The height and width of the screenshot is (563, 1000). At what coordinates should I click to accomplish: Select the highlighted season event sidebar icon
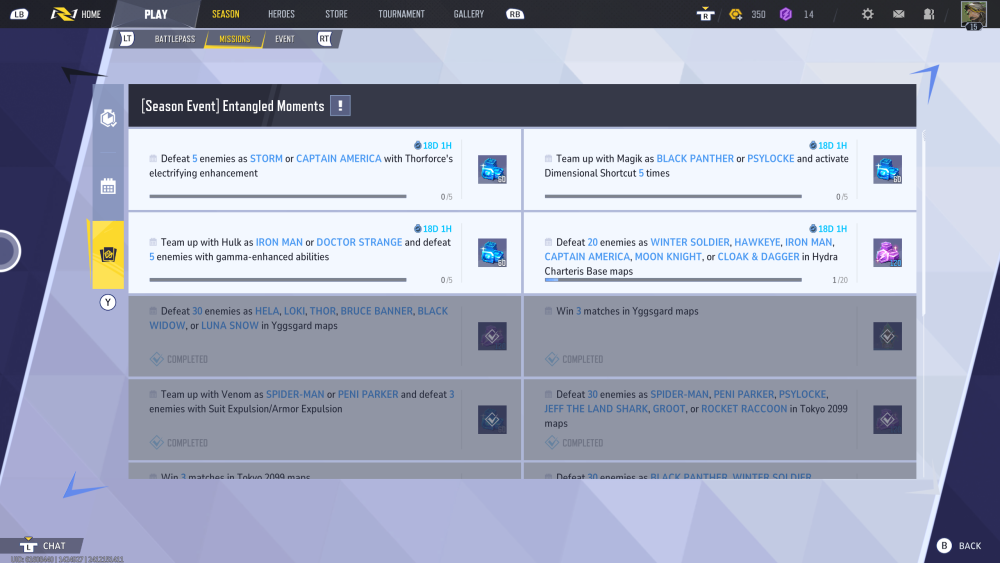point(108,255)
